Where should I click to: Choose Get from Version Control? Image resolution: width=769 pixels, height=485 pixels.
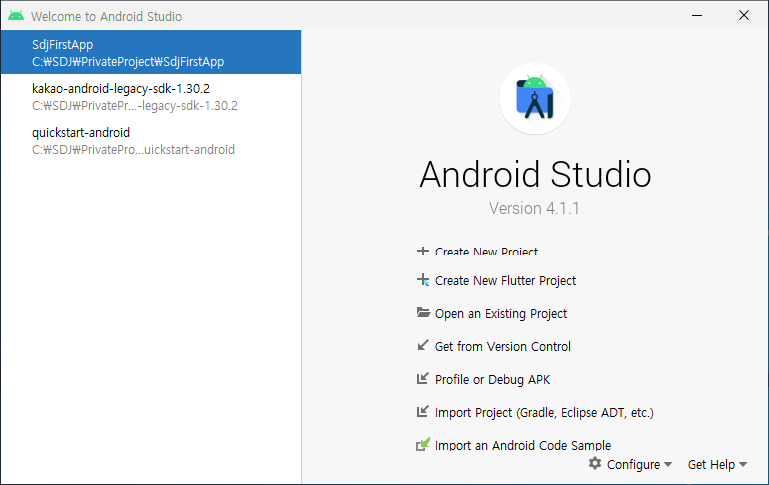click(x=503, y=346)
